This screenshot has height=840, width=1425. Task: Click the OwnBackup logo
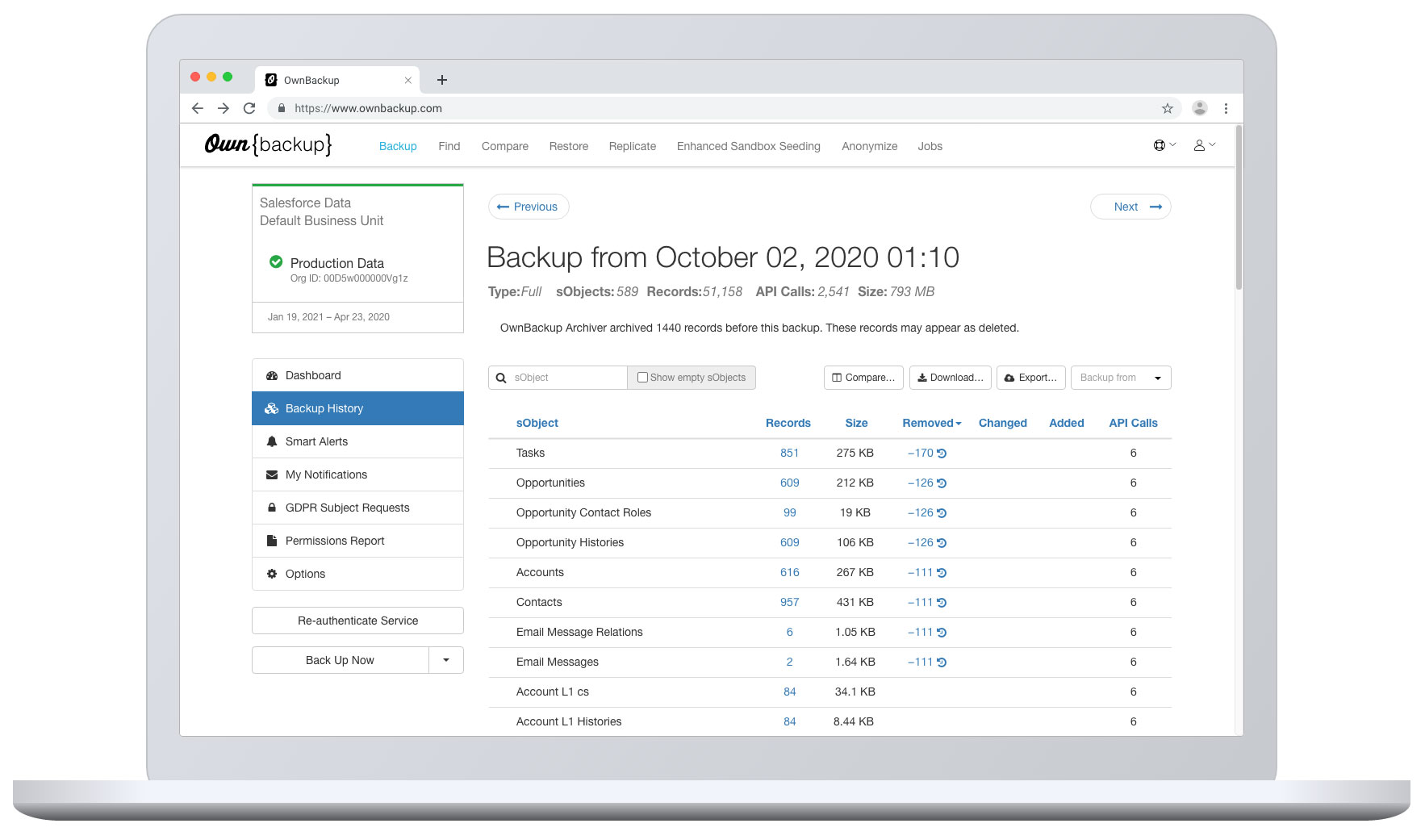[268, 144]
